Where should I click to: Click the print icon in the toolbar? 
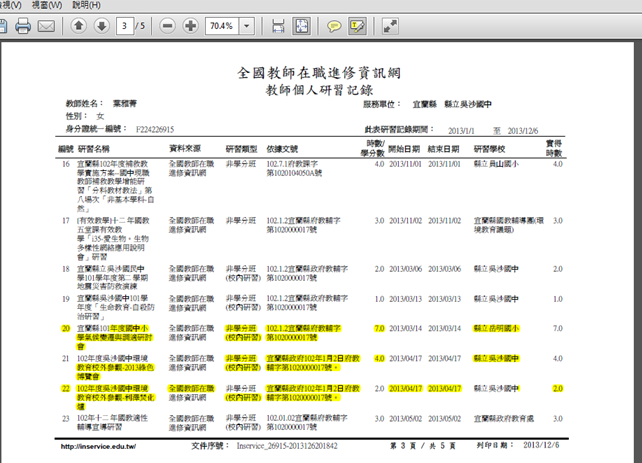coord(21,25)
